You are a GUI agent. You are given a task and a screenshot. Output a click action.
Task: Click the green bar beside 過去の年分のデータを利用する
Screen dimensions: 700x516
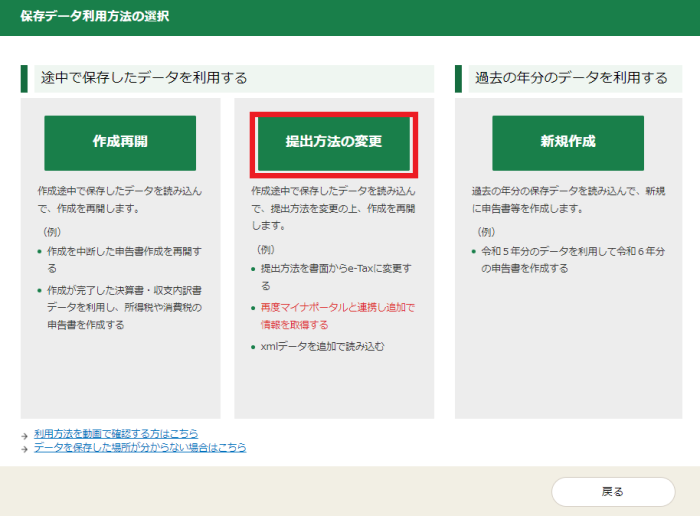coord(459,79)
